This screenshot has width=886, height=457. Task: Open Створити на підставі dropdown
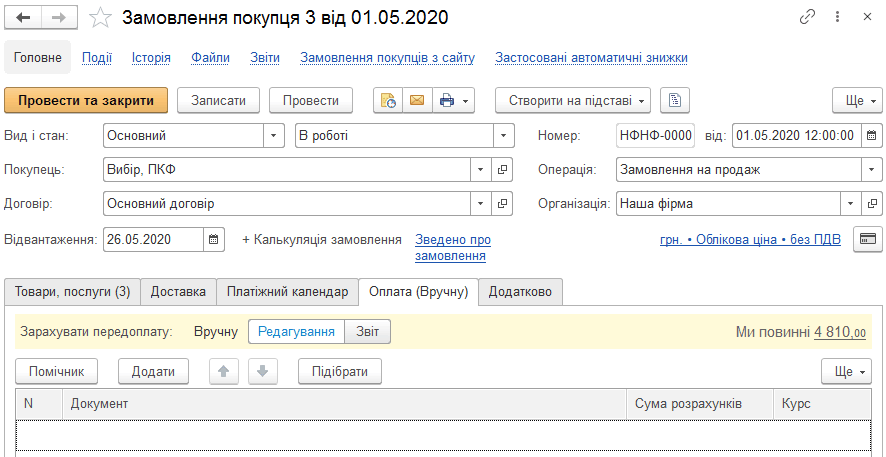click(x=573, y=101)
